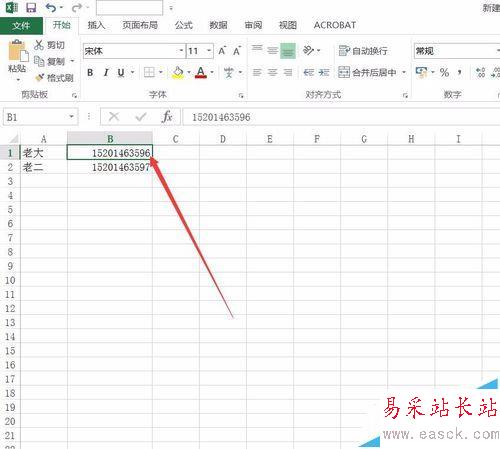The image size is (500, 449).
Task: Open the font size dropdown arrow
Action: (x=209, y=51)
